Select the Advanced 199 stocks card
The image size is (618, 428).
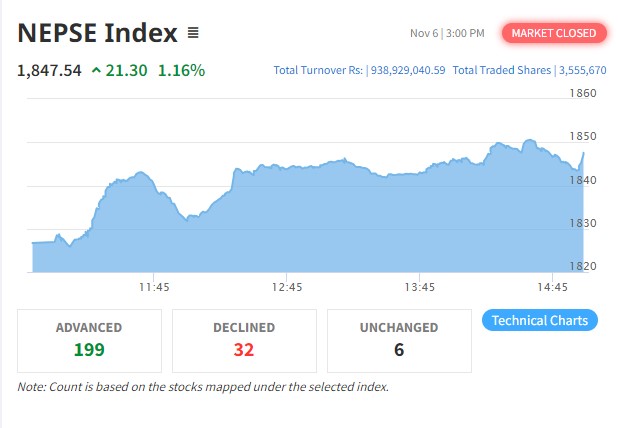pyautogui.click(x=89, y=340)
